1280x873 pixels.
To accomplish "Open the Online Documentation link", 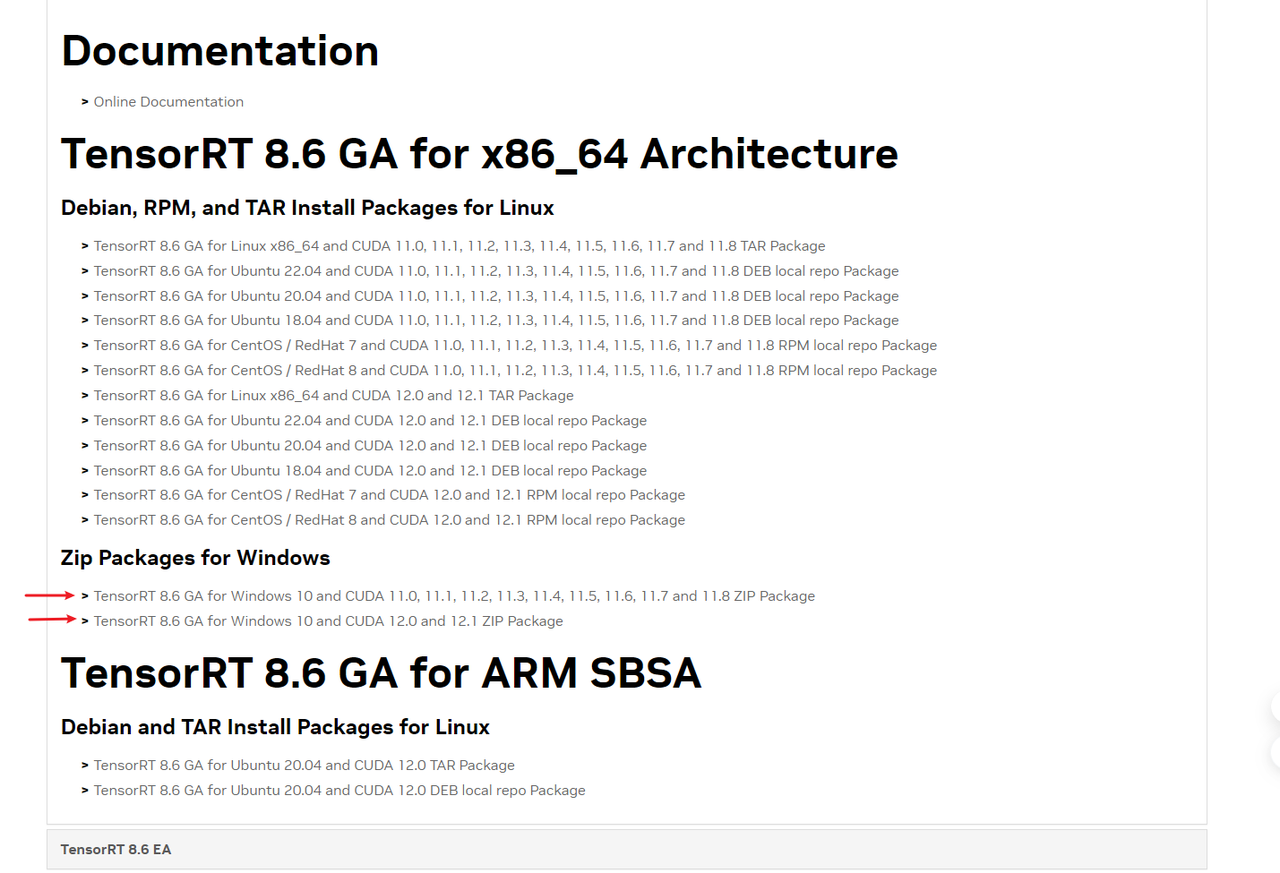I will click(168, 102).
